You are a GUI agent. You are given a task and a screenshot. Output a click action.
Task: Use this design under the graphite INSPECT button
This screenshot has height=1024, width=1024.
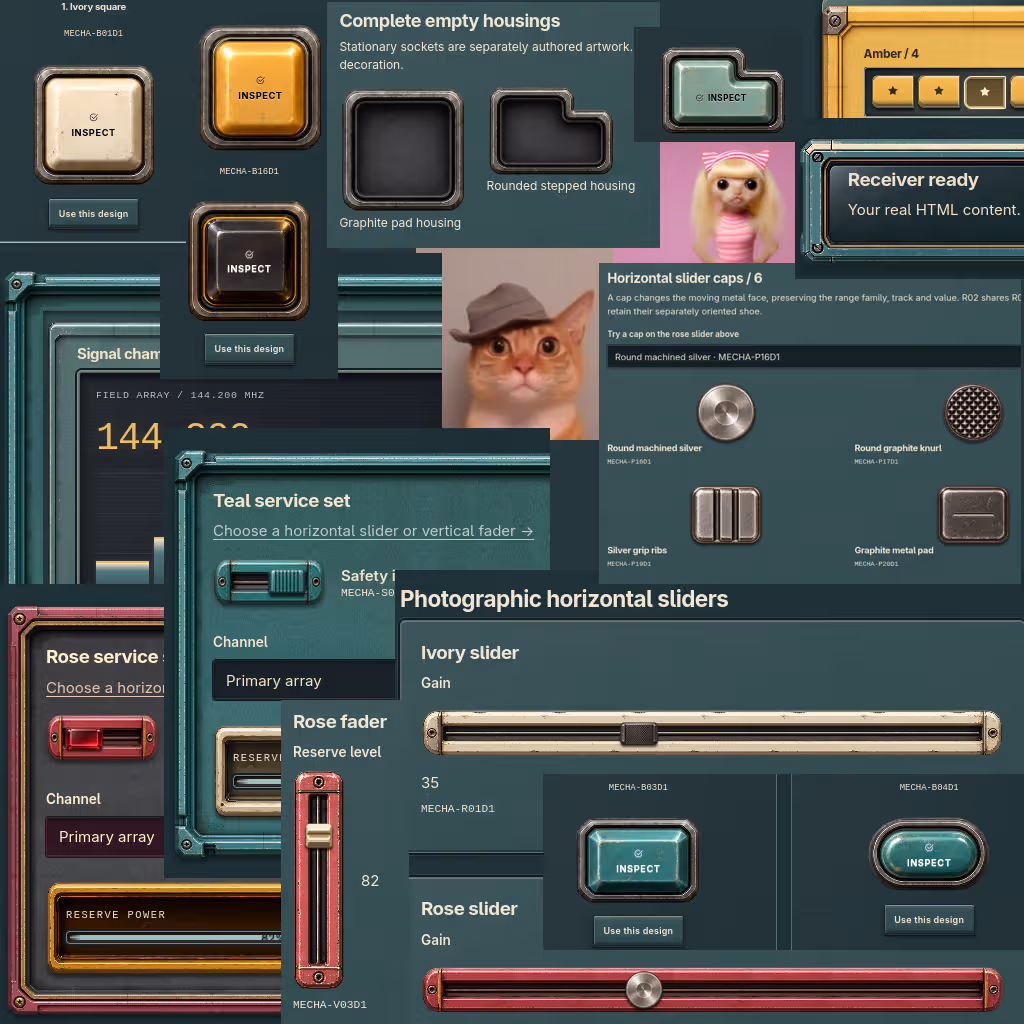pyautogui.click(x=249, y=349)
